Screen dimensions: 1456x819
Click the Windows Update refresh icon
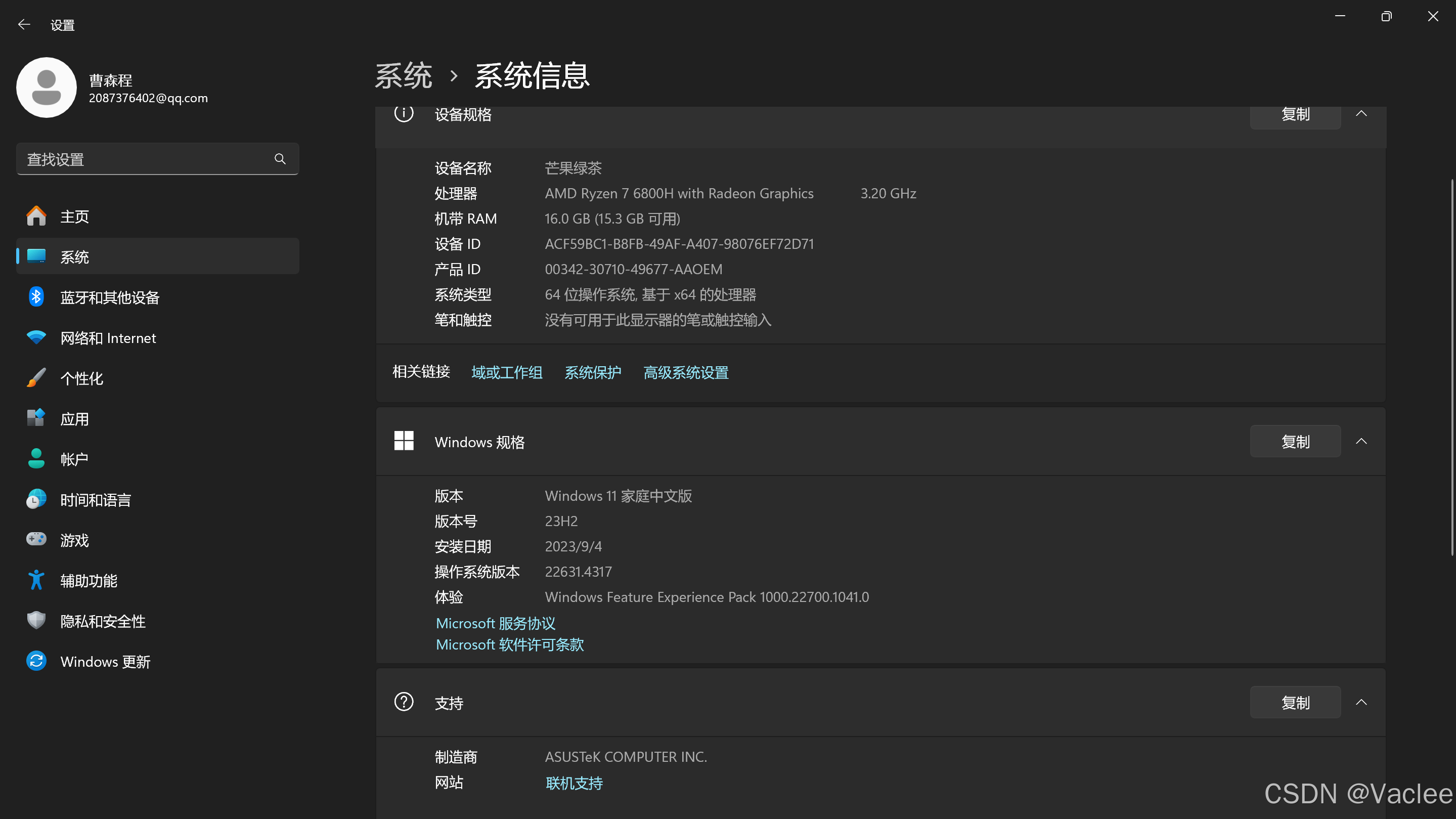coord(36,661)
